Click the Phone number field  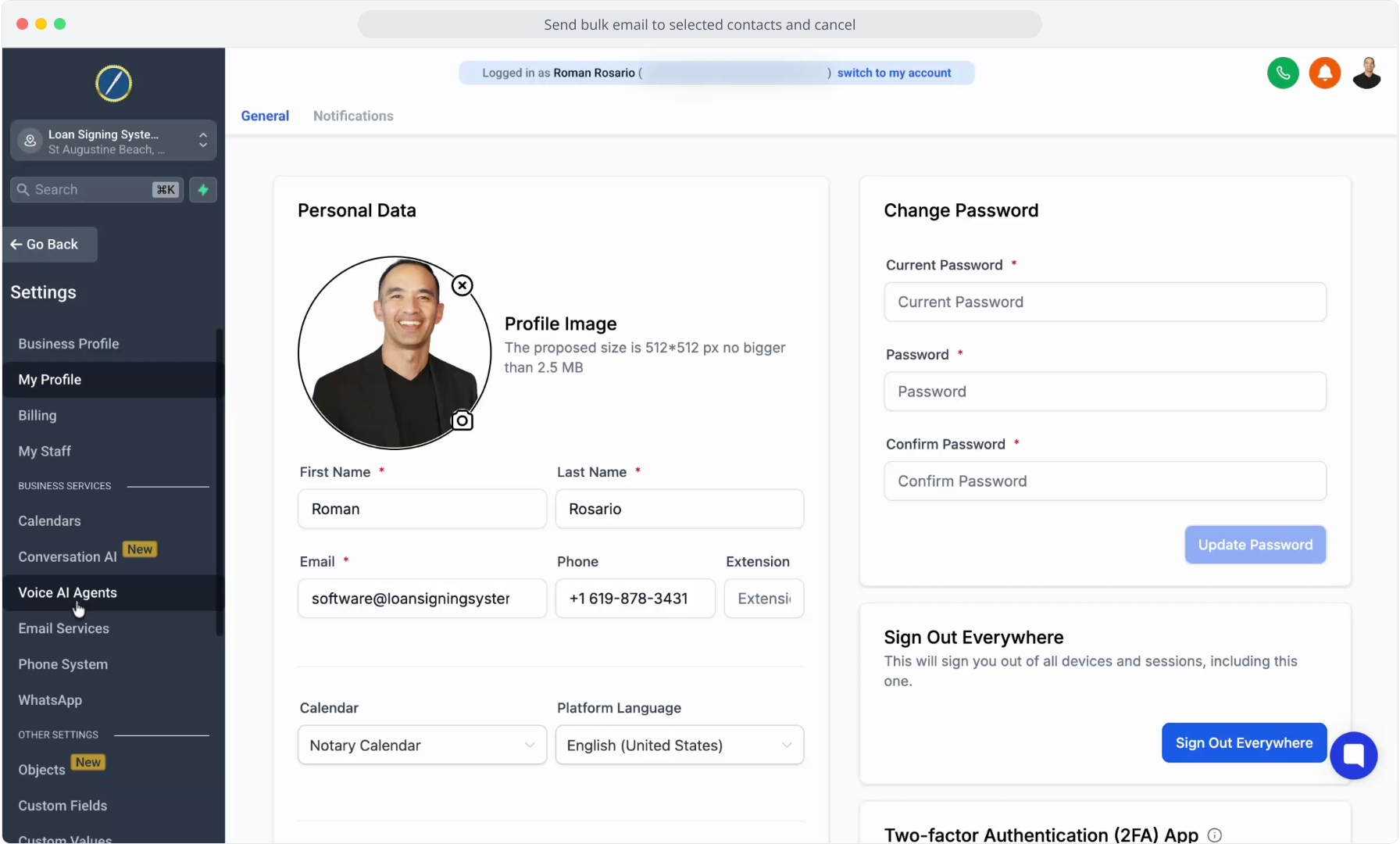(x=635, y=599)
